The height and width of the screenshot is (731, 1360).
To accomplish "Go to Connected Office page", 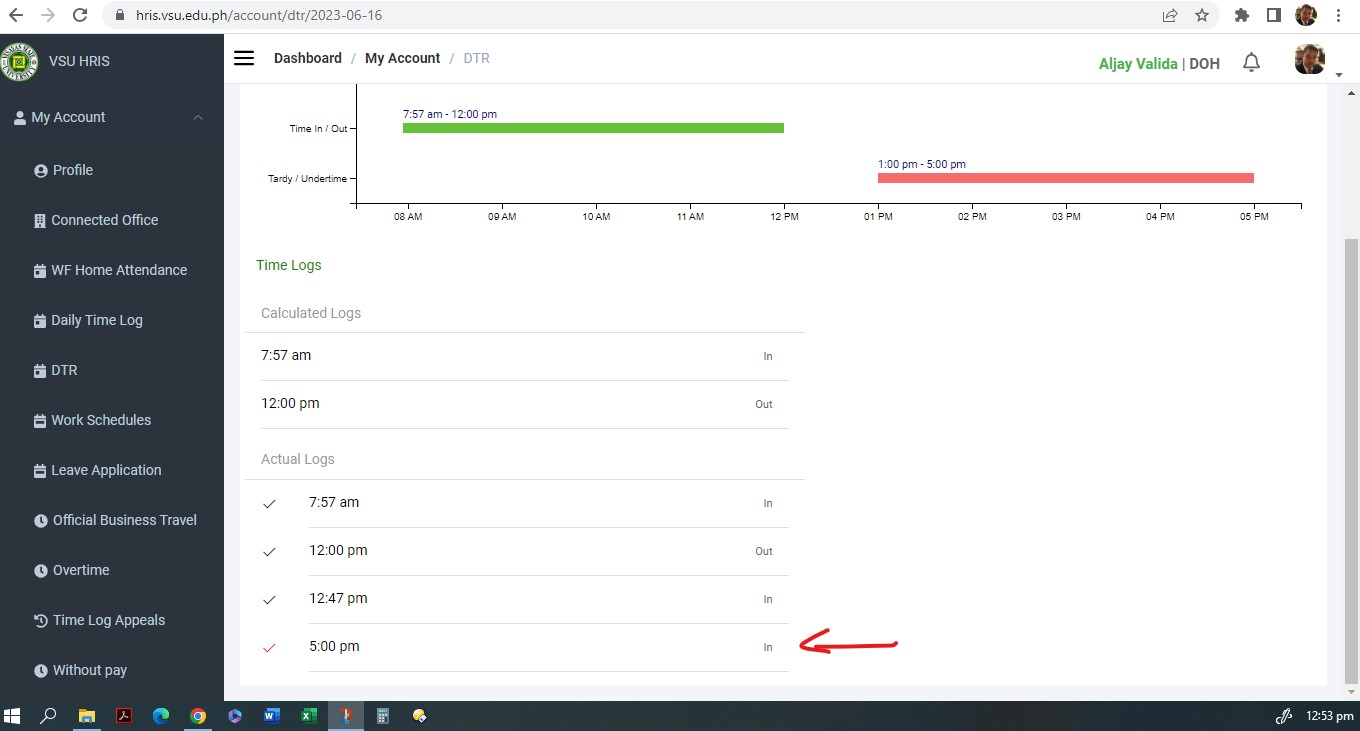I will point(104,220).
